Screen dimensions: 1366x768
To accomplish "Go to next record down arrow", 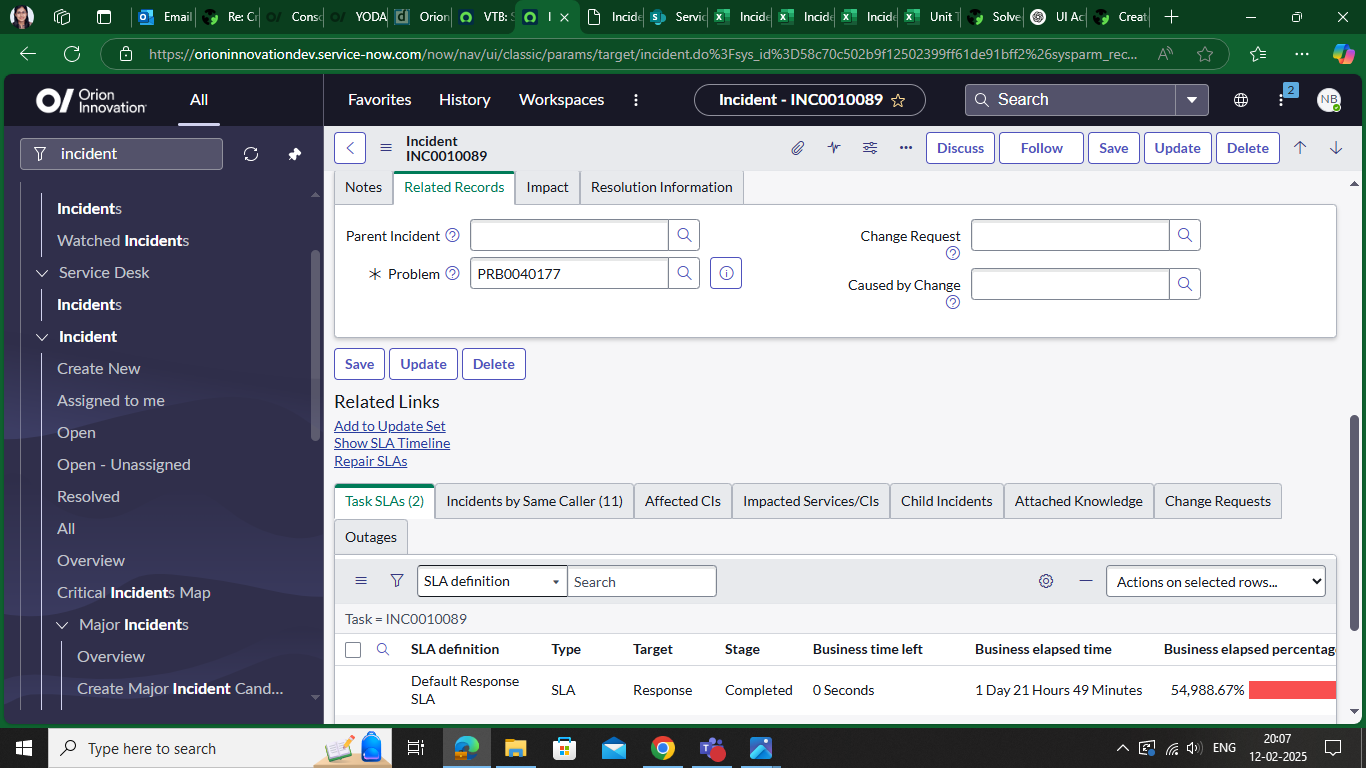I will [1336, 148].
